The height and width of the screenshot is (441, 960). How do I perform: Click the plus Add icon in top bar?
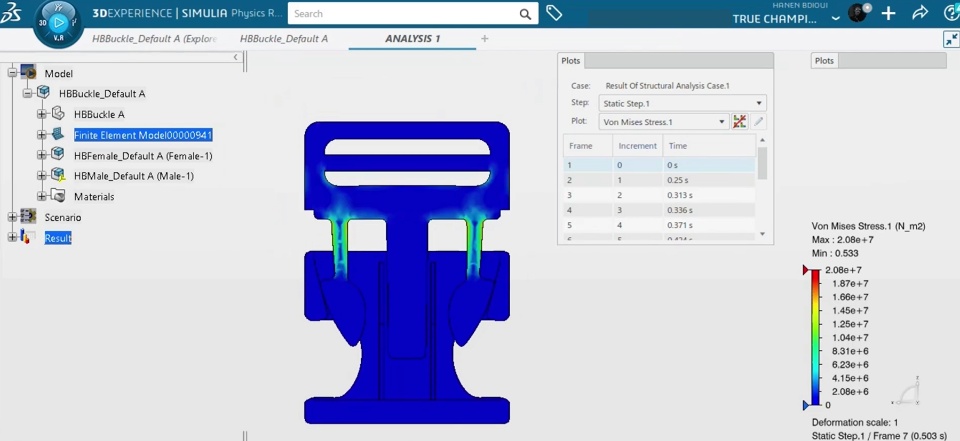point(888,13)
